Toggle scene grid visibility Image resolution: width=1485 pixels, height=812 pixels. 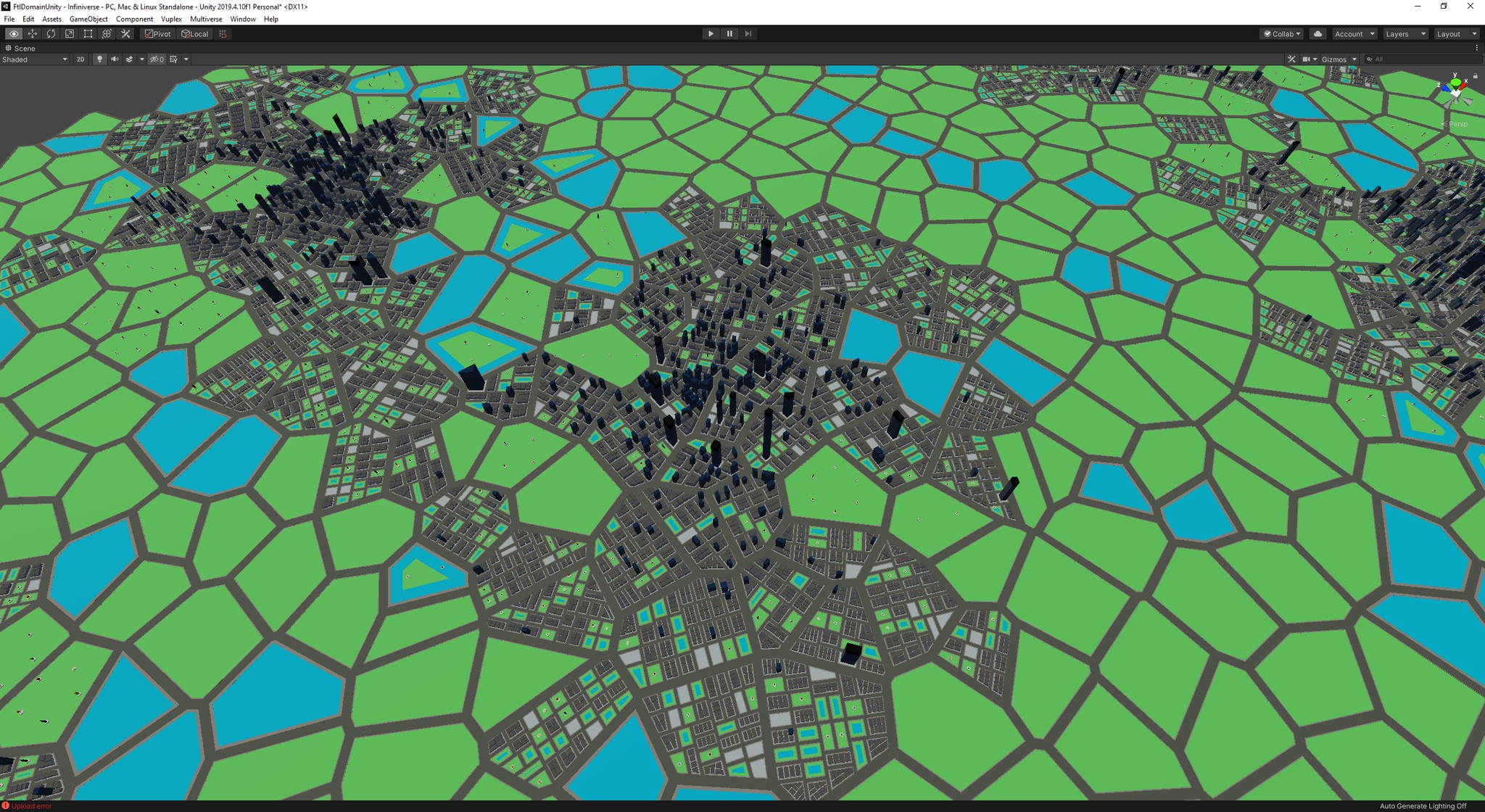[x=173, y=59]
